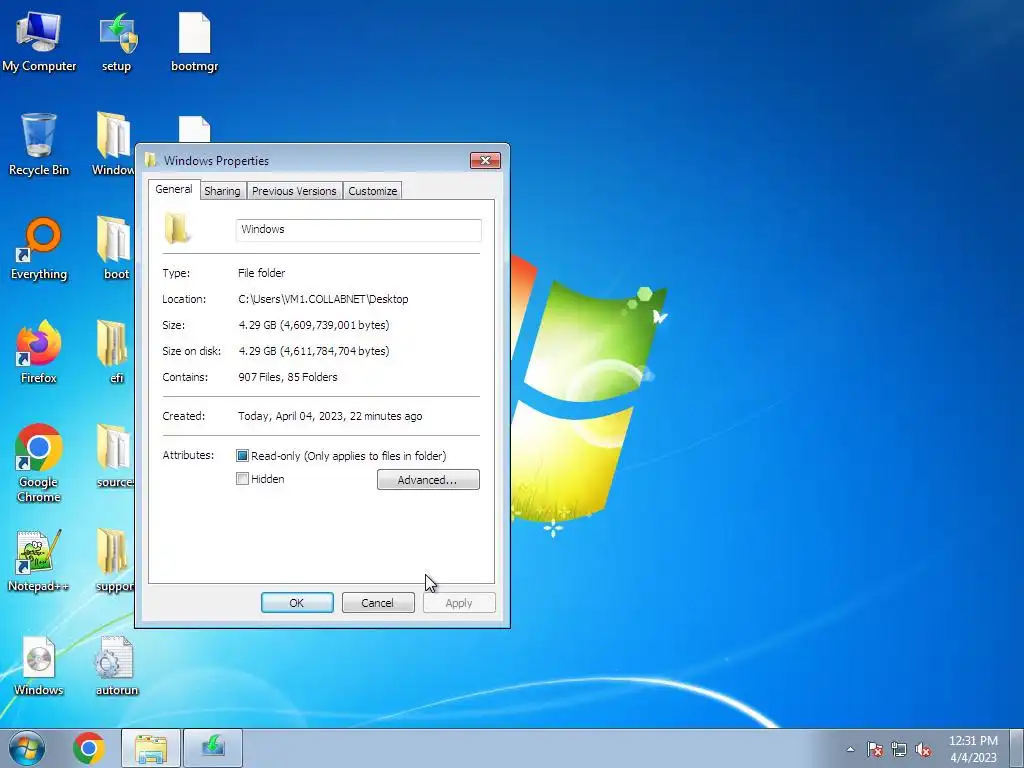
Task: Click the size on disk 4,611,784,704 bytes value
Action: click(313, 351)
